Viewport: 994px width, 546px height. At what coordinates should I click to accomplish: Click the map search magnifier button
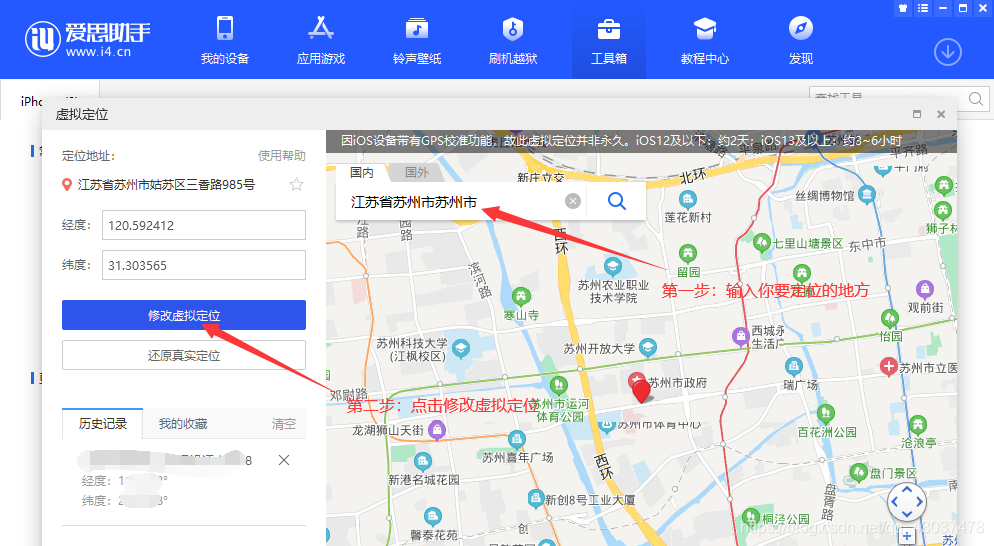click(x=617, y=201)
